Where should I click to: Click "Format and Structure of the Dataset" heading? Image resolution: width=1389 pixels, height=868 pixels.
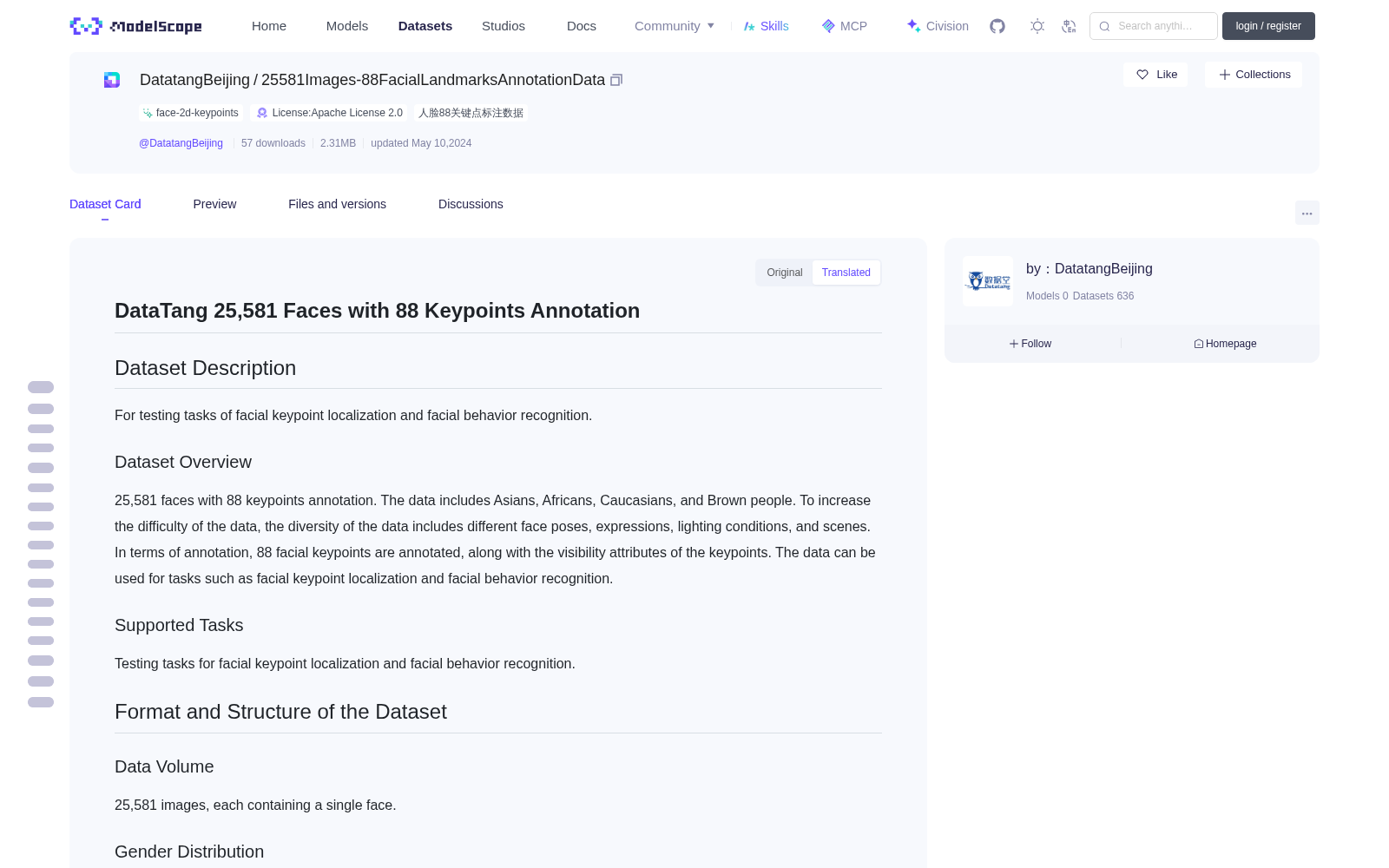pos(280,712)
